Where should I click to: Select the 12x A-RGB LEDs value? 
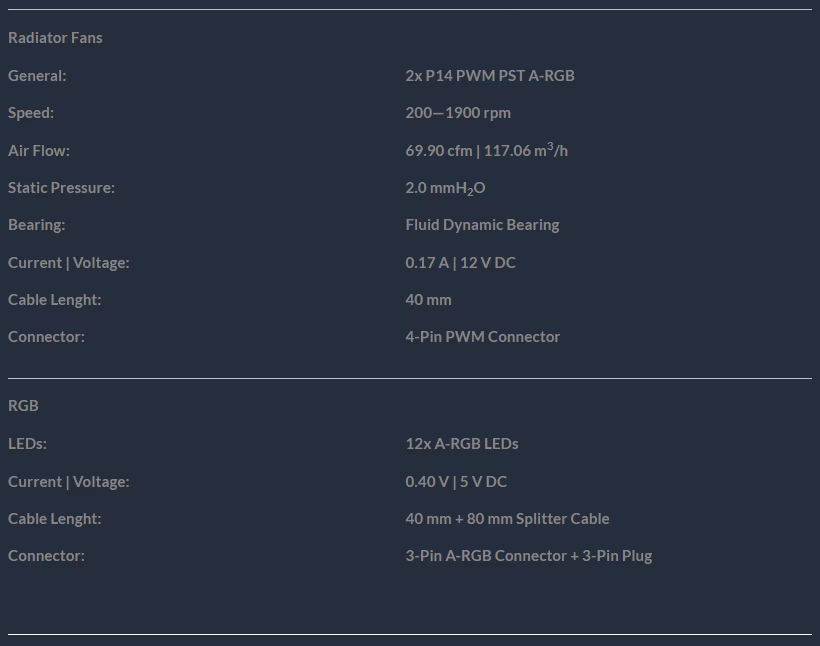[462, 444]
